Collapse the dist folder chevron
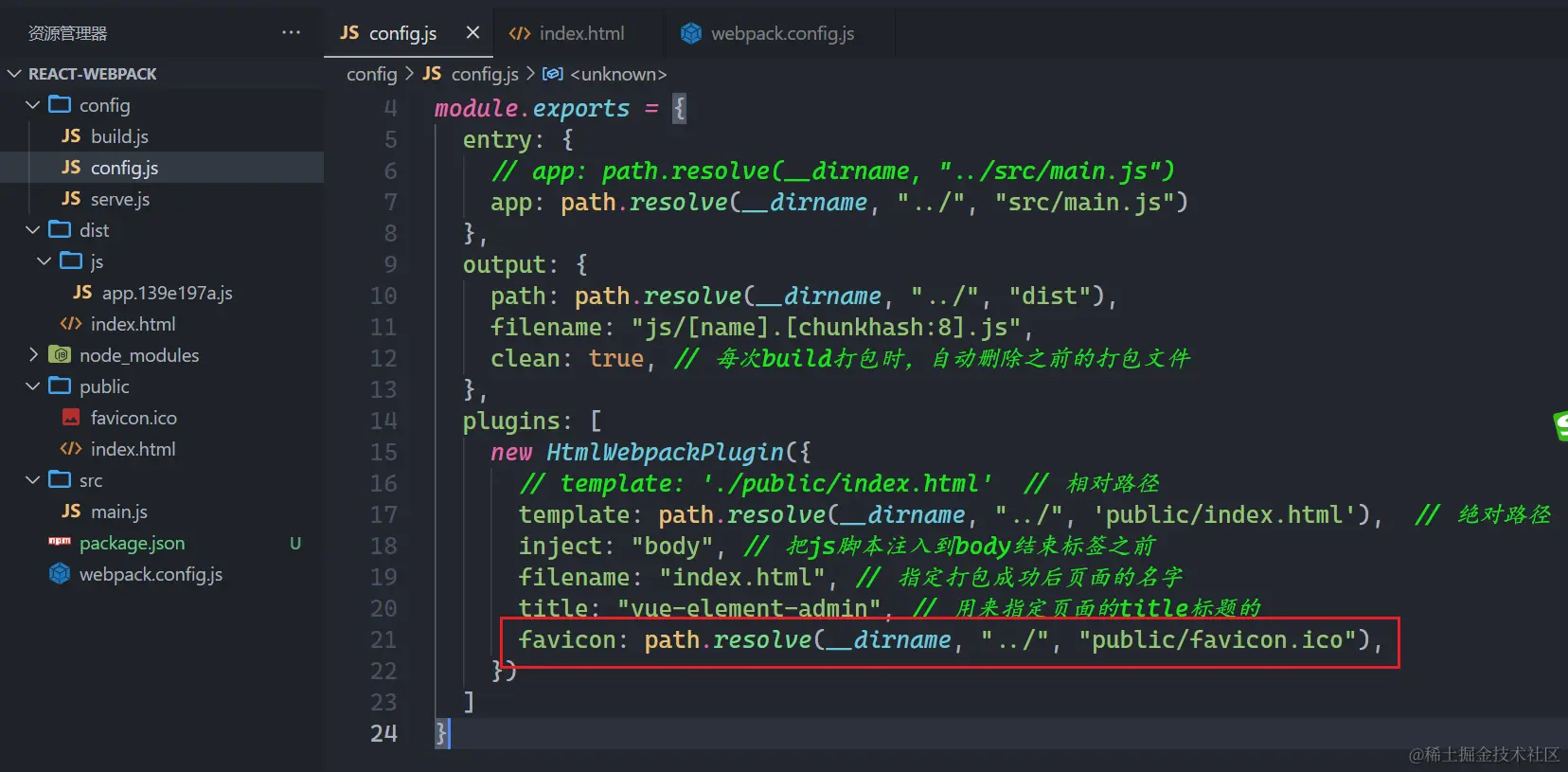 tap(33, 230)
